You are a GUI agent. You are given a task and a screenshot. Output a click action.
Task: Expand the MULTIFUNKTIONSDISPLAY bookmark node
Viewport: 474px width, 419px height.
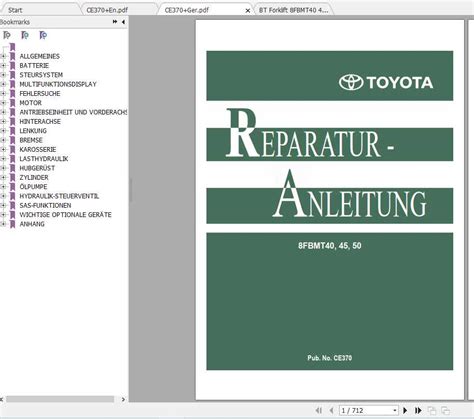[3, 84]
